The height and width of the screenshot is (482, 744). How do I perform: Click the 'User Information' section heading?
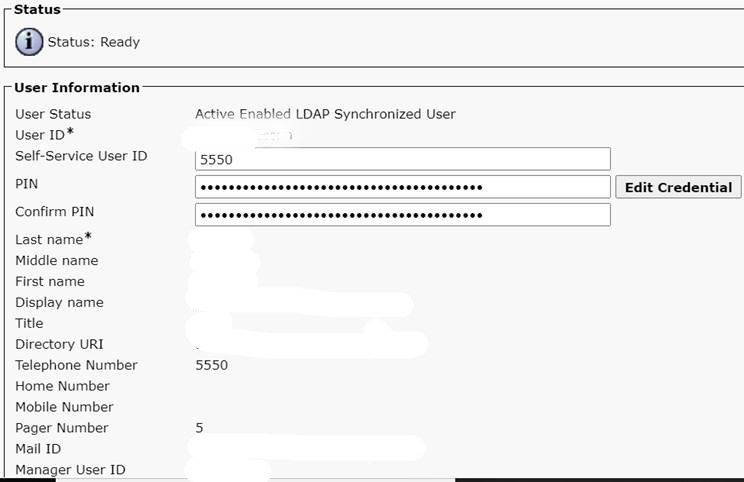[77, 88]
